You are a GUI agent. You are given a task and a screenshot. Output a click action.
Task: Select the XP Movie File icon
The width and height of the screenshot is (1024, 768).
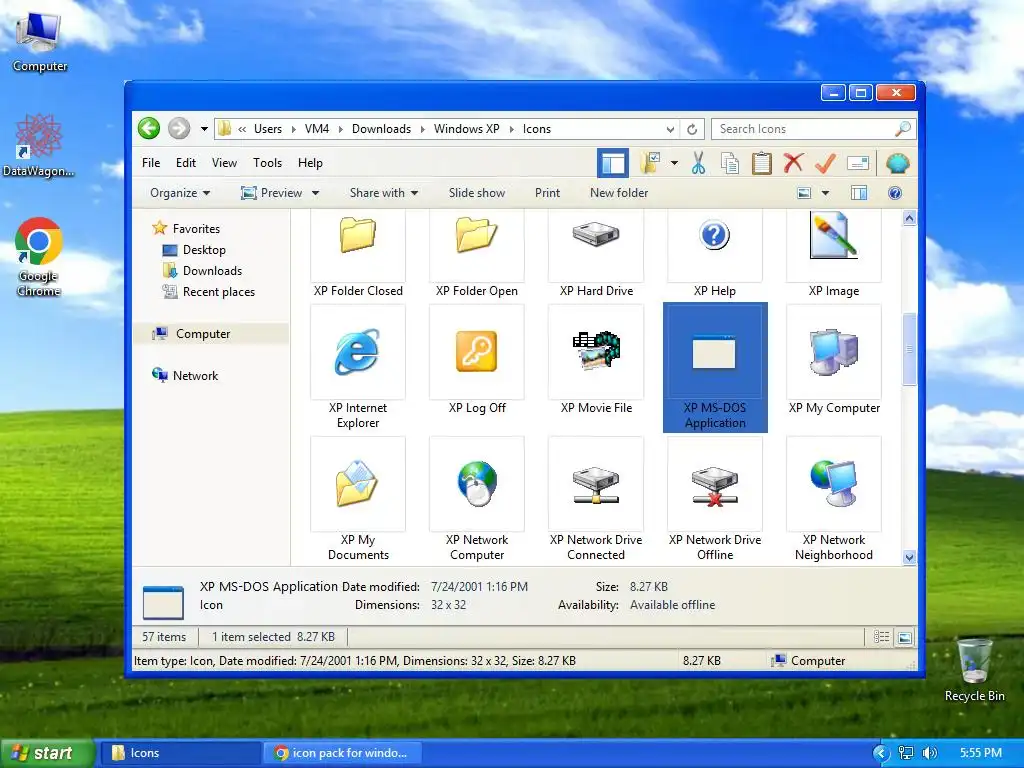[596, 360]
